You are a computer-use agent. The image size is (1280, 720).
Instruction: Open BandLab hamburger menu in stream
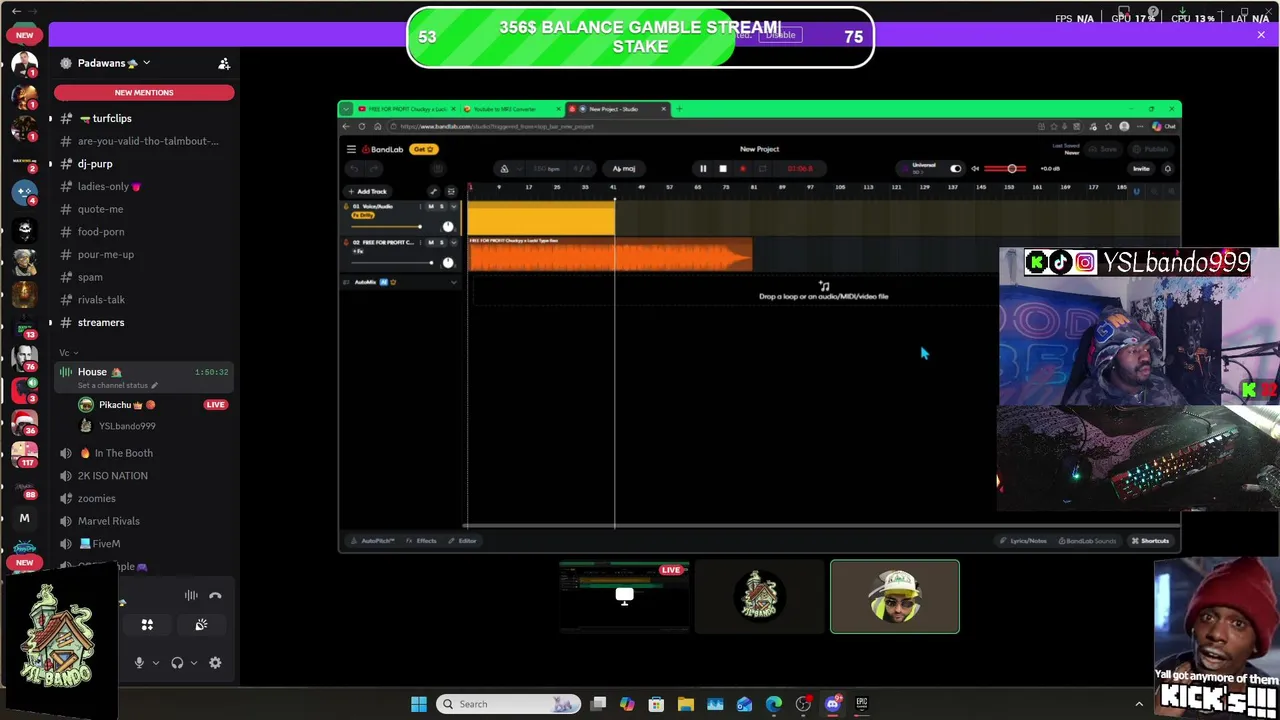pos(351,149)
